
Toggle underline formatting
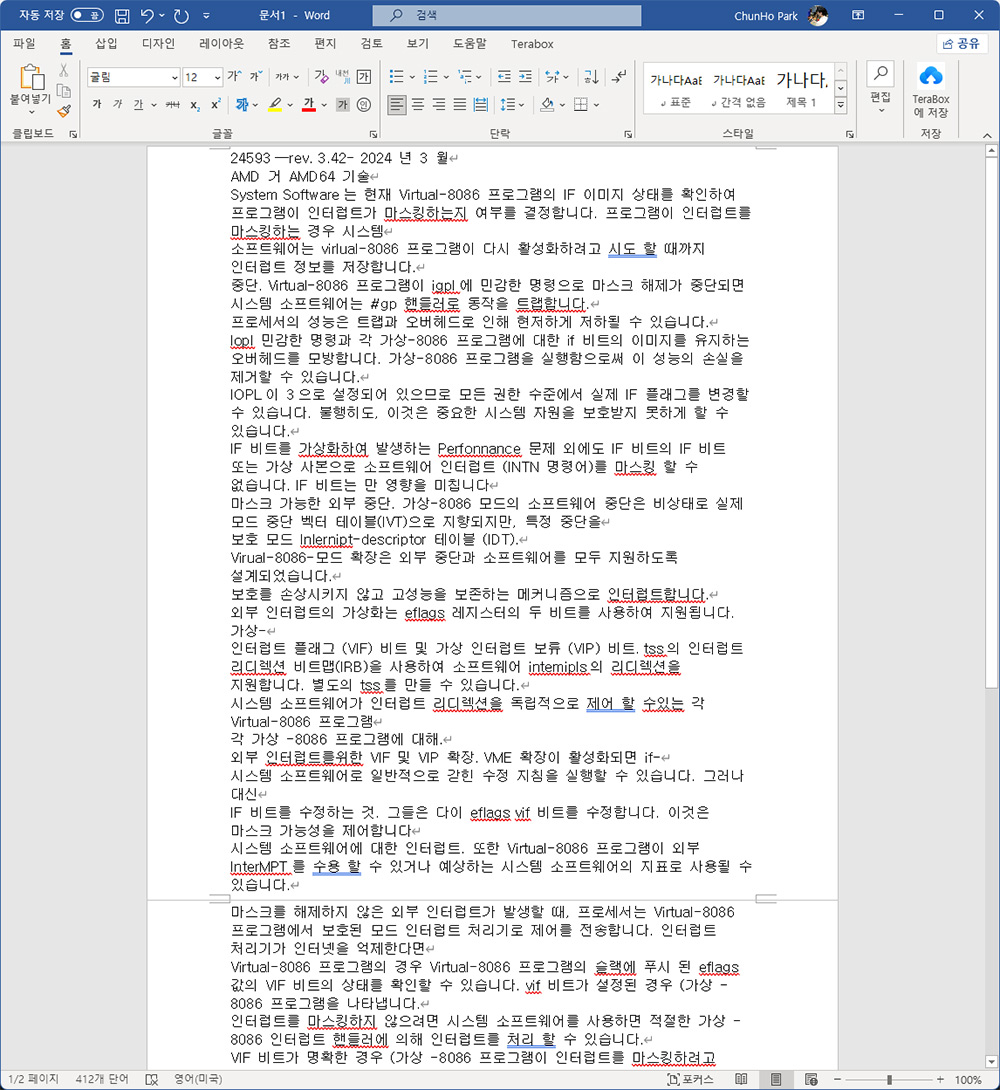(138, 104)
